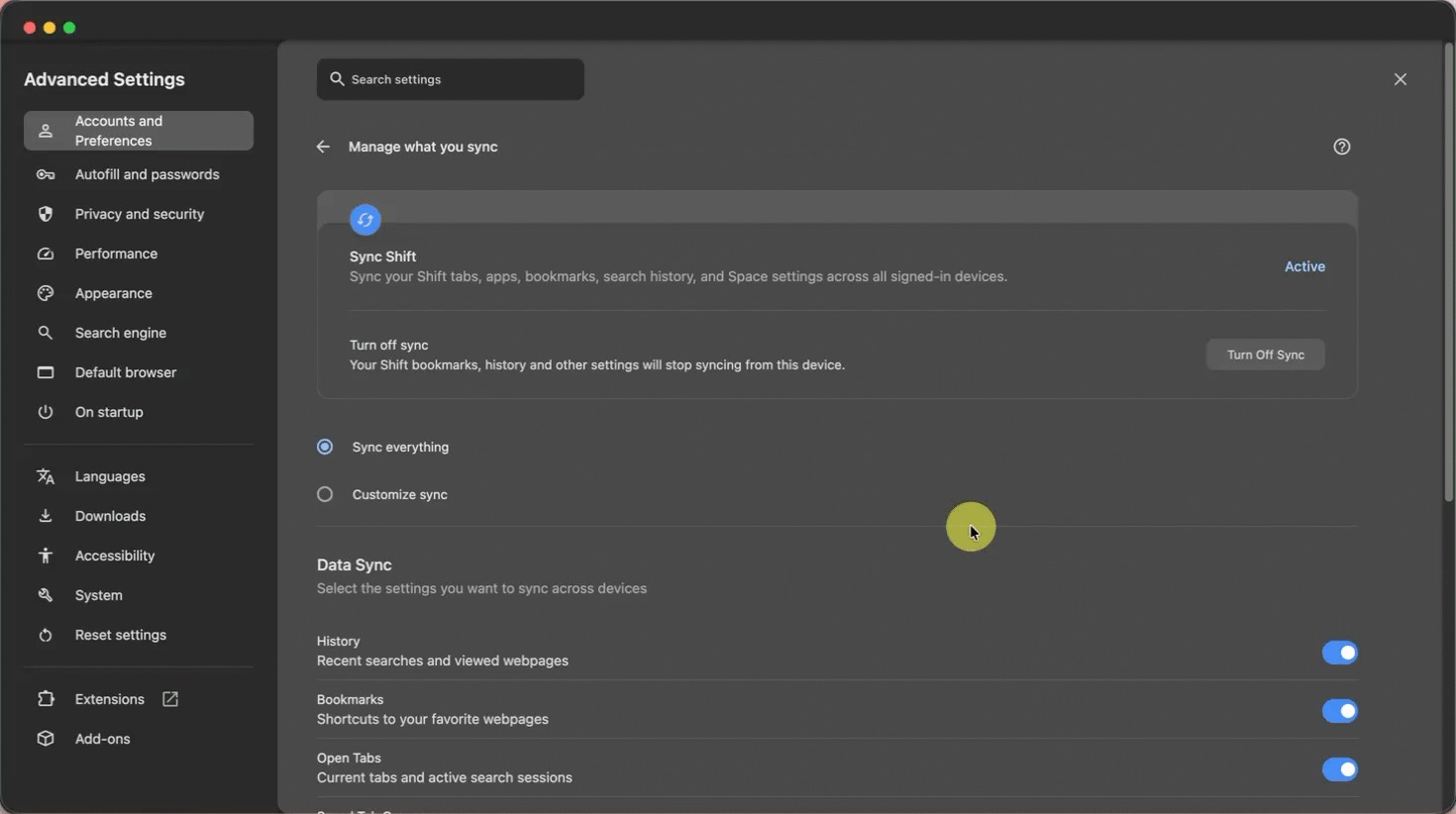This screenshot has width=1456, height=814.
Task: Open the Accounts and Preferences section
Action: coord(139,131)
